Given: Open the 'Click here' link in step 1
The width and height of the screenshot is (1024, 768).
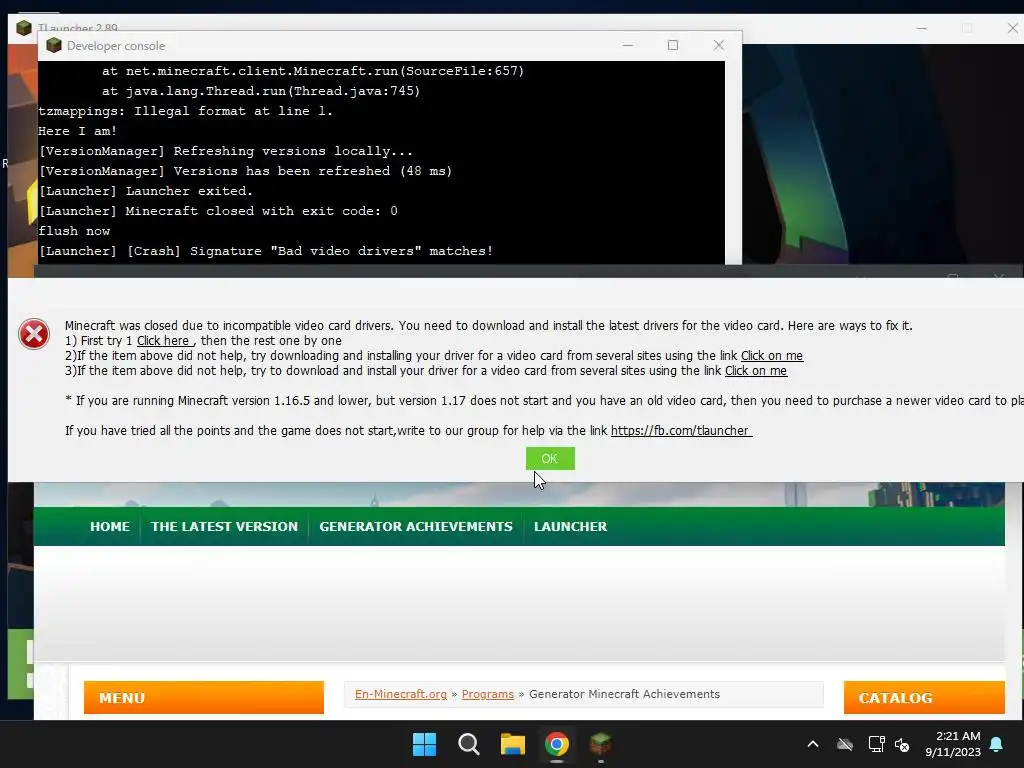Looking at the screenshot, I should 163,341.
